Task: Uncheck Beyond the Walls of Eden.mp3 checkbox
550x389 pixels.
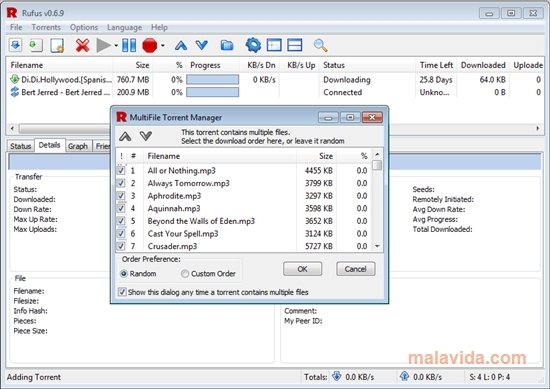Action: (x=121, y=221)
